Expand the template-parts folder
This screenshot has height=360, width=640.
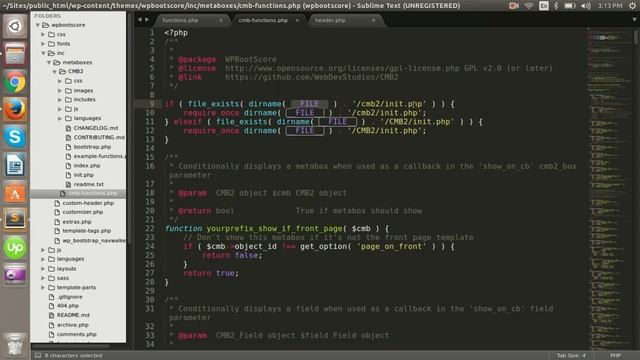coord(43,287)
